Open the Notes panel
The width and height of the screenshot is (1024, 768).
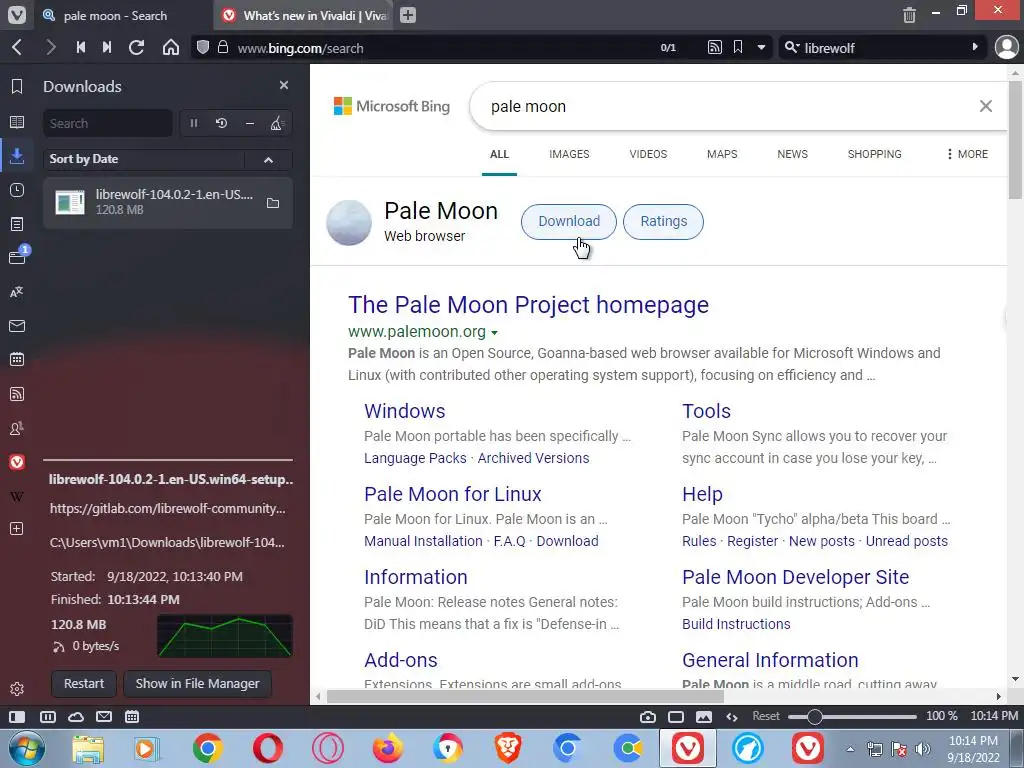(x=17, y=224)
